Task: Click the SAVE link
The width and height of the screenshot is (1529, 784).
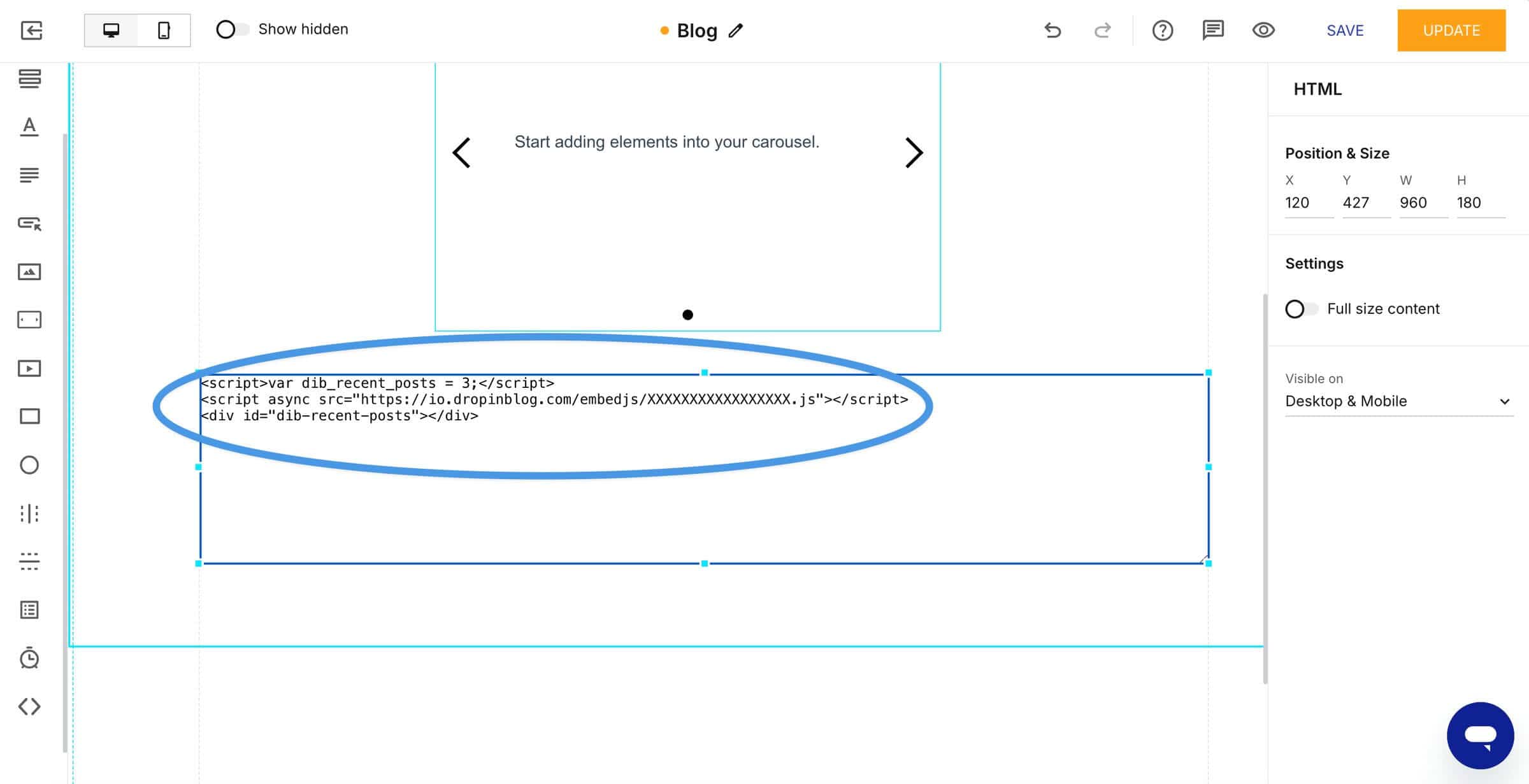Action: pyautogui.click(x=1345, y=31)
